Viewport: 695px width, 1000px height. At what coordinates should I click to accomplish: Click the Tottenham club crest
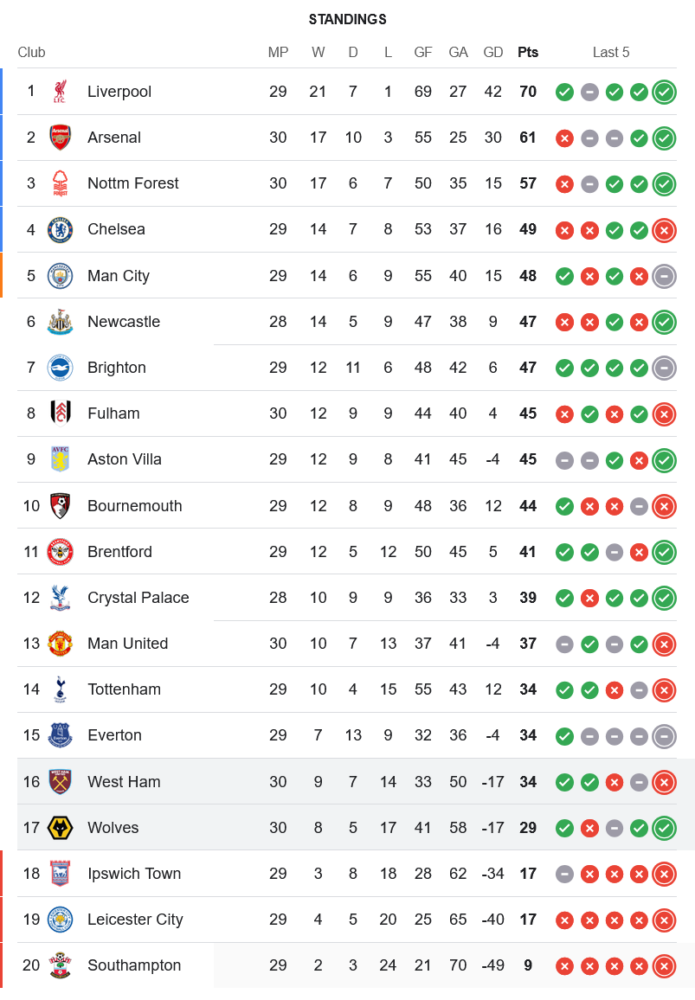point(61,689)
